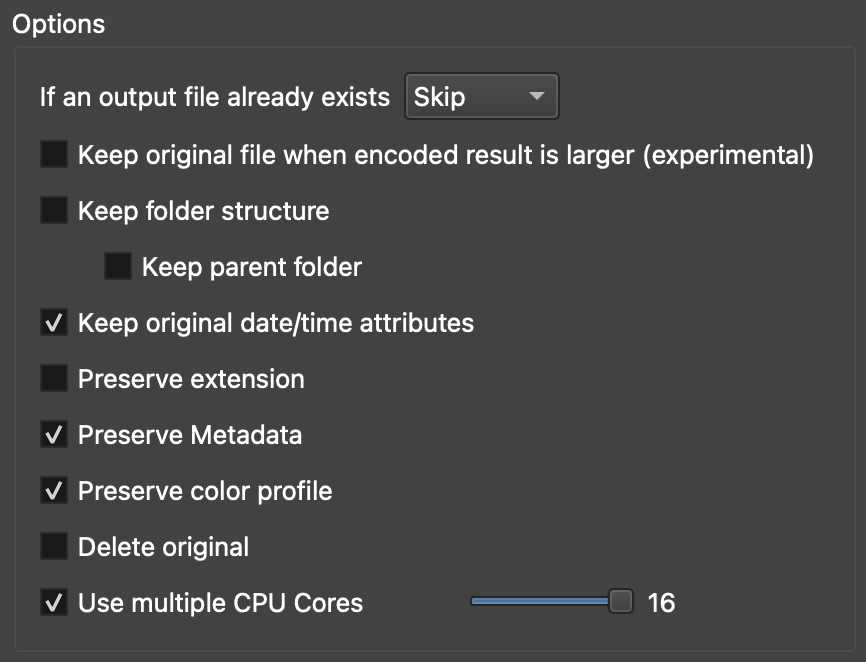866x662 pixels.
Task: Check the Keep folder structure box
Action: [x=54, y=211]
